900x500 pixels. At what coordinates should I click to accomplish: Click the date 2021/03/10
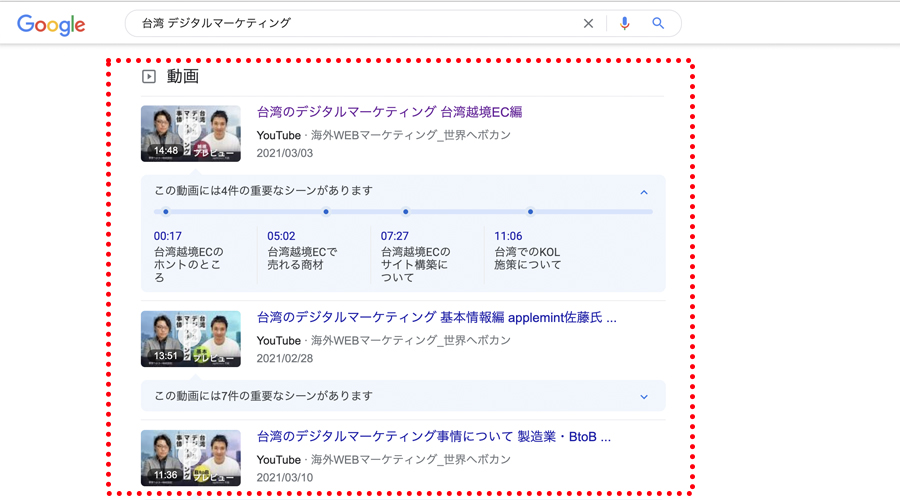point(285,478)
